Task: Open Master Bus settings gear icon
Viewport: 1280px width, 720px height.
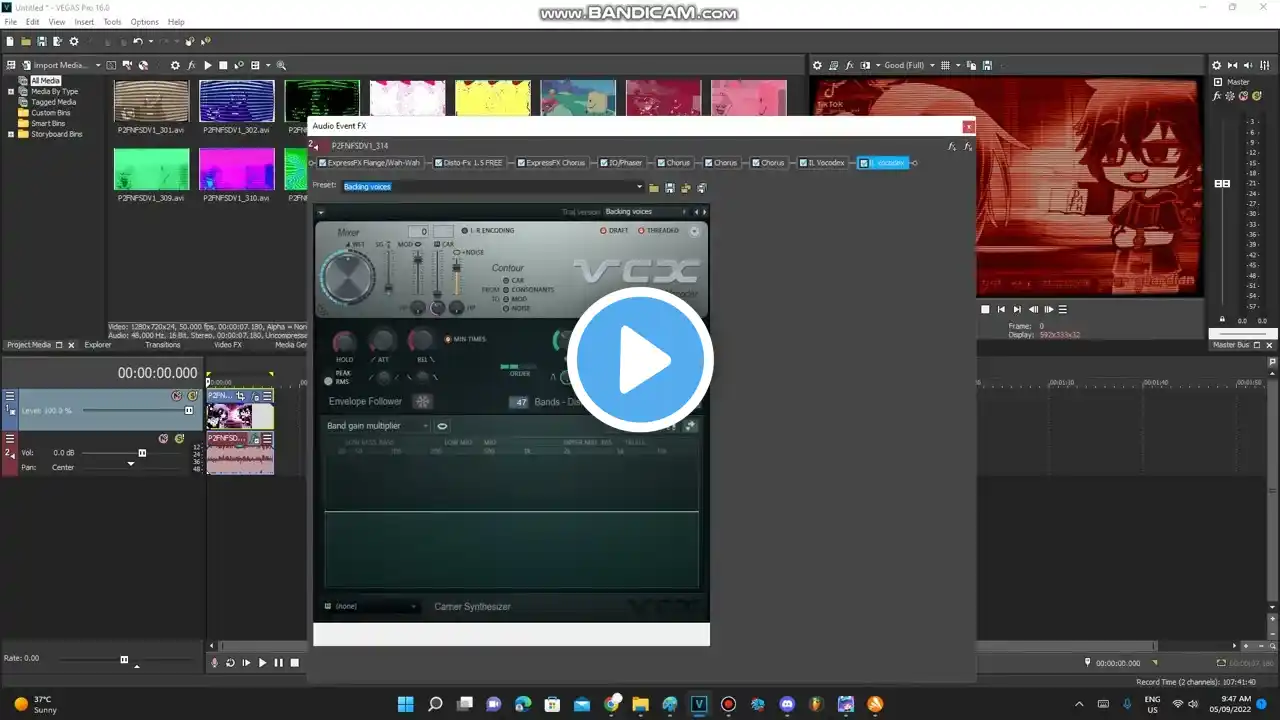Action: click(1217, 65)
